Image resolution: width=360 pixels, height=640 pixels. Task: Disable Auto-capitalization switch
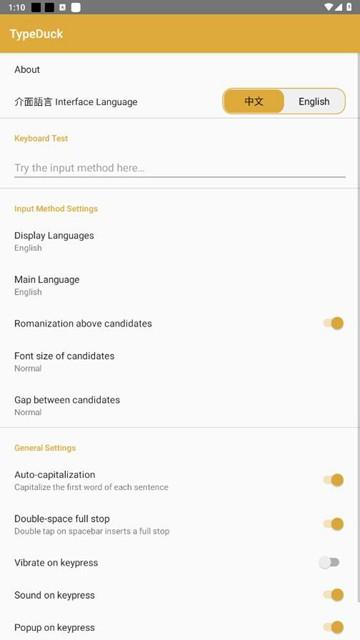click(333, 480)
